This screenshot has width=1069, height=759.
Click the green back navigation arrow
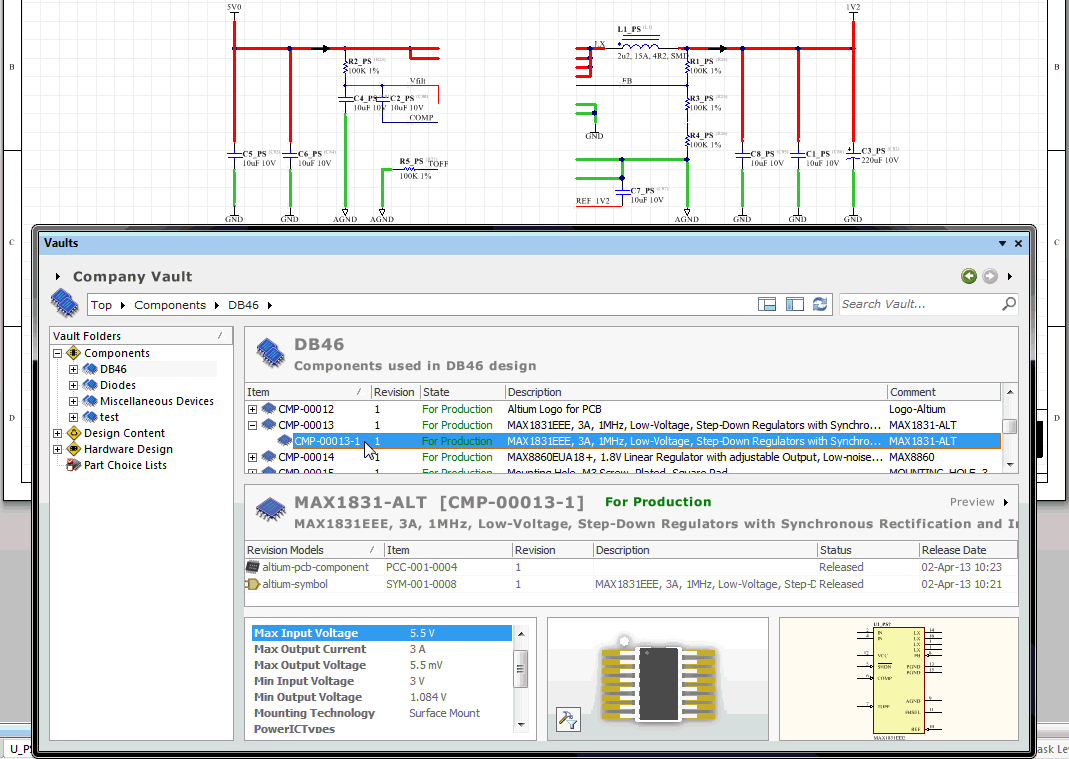(x=968, y=276)
